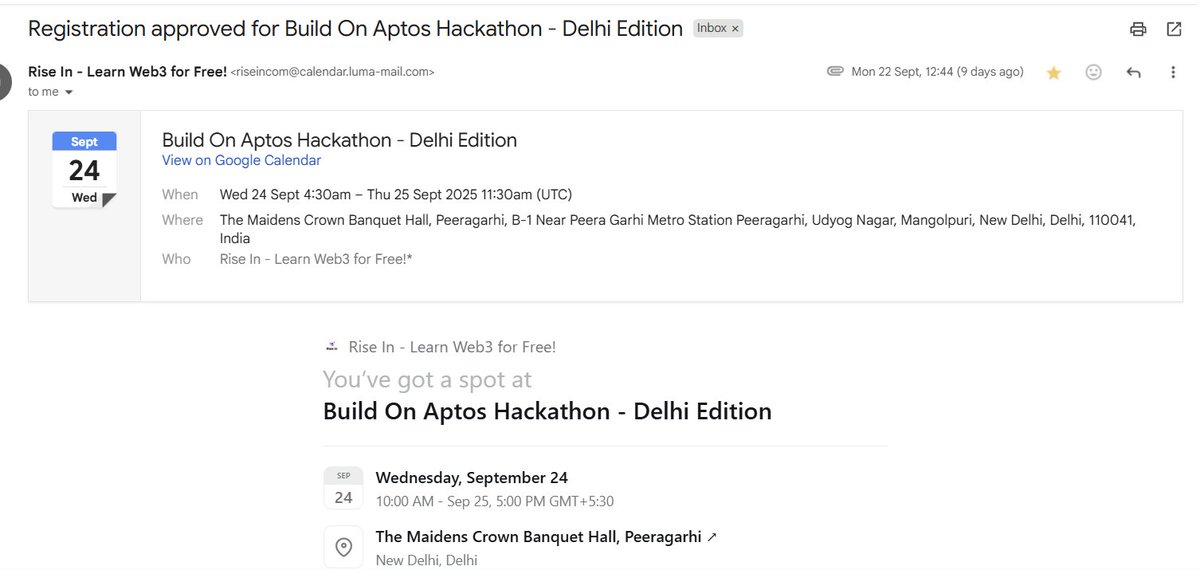Click bold 'Build On Aptos Hackathon' body heading

click(547, 411)
